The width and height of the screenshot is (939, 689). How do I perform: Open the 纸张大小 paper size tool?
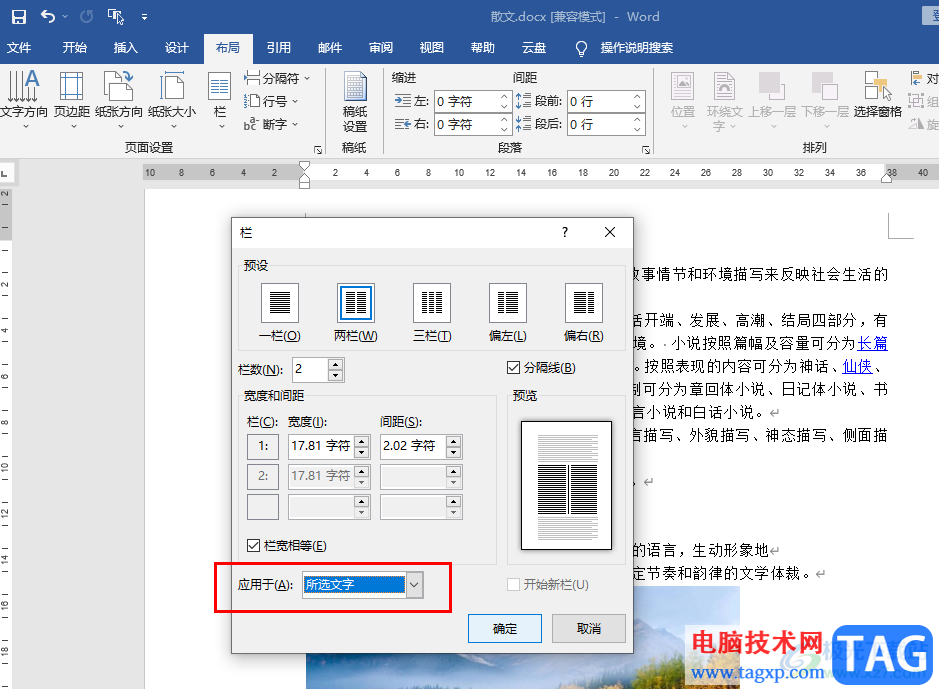172,100
